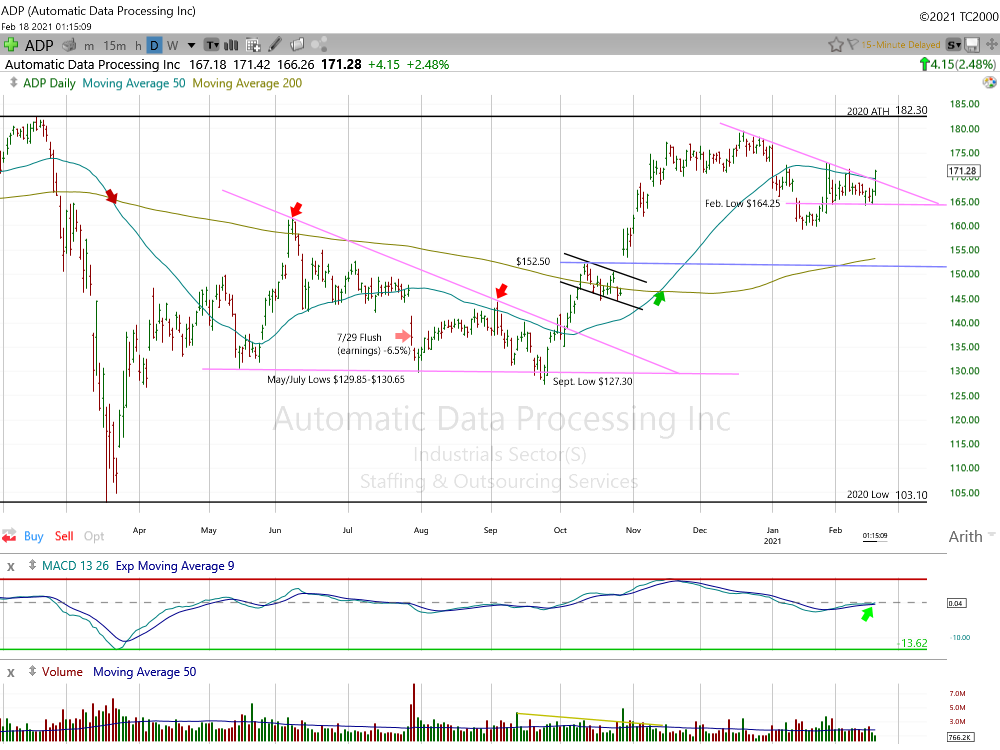This screenshot has height=750, width=1000.
Task: Click the '15-Minute Delayed' data status
Action: coord(901,45)
